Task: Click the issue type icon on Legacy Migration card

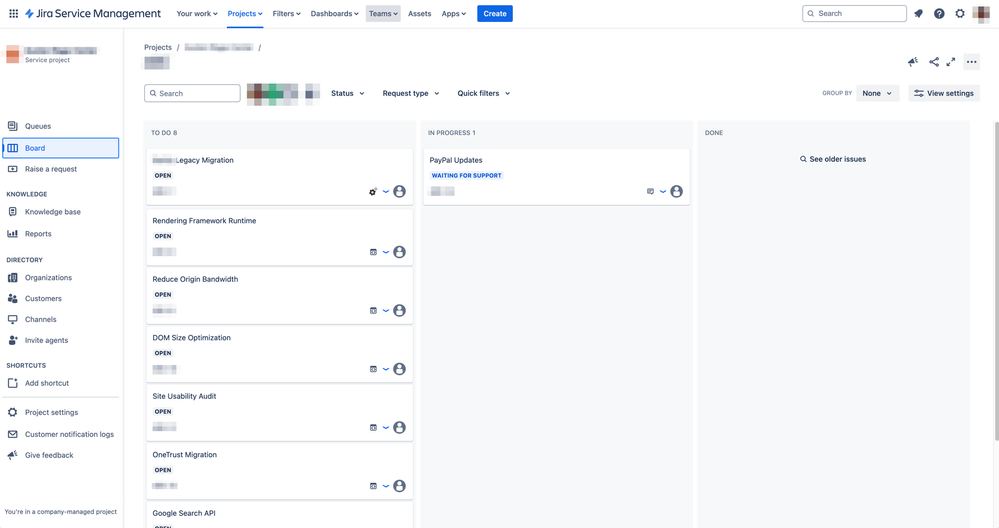Action: 373,191
